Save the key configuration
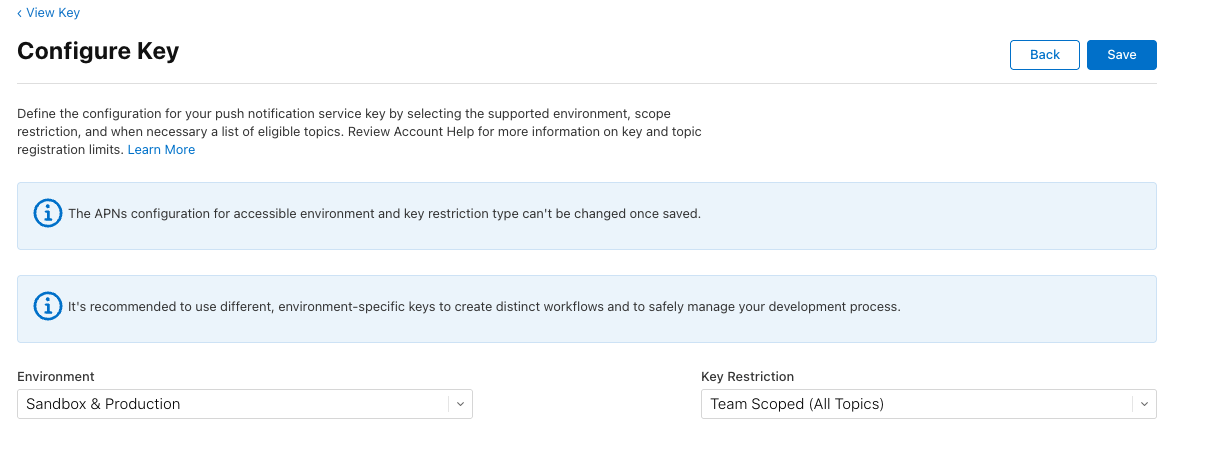Screen dimensions: 1226x474 (x=1121, y=55)
